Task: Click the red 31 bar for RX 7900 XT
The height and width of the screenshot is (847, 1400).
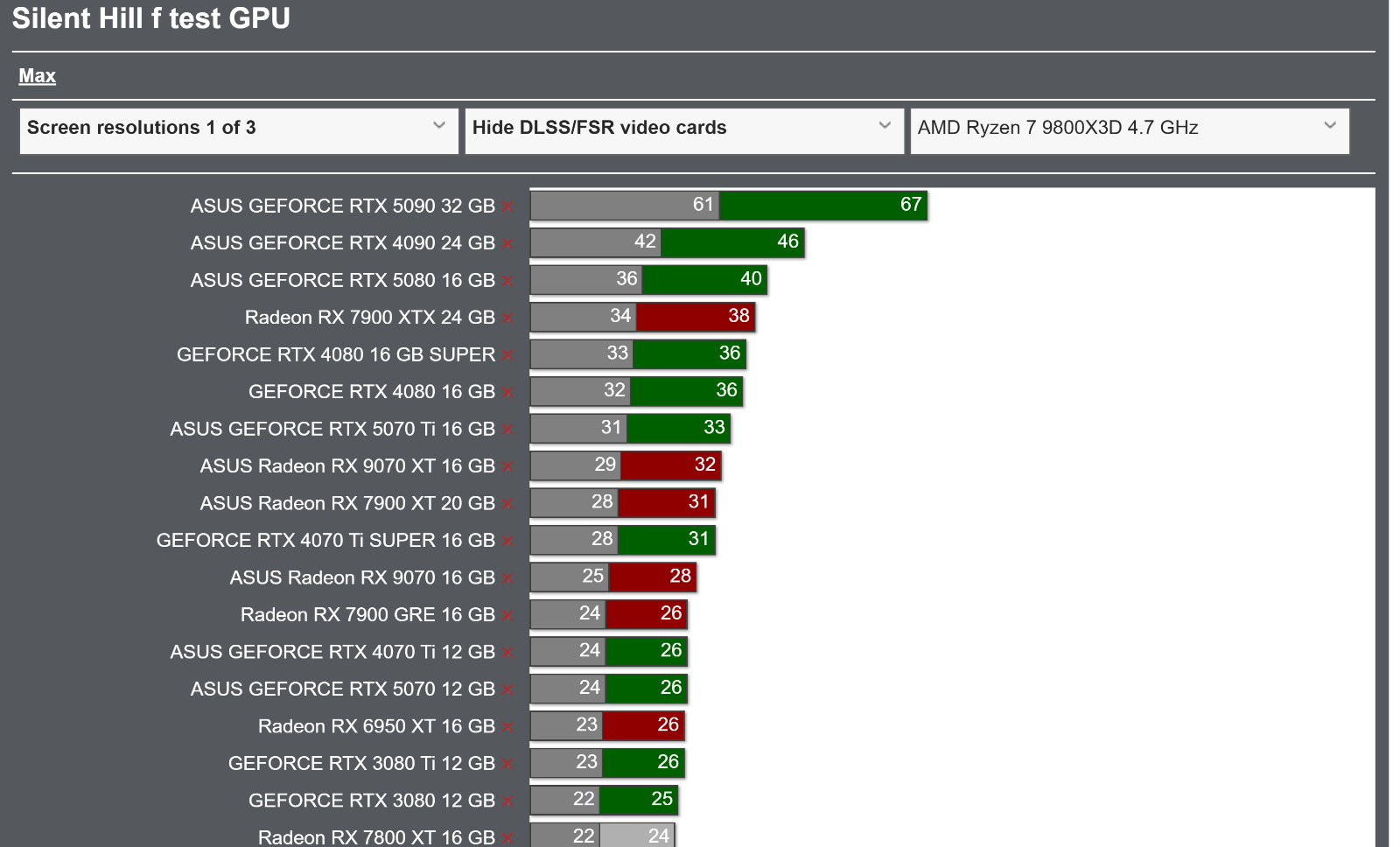Action: [667, 503]
